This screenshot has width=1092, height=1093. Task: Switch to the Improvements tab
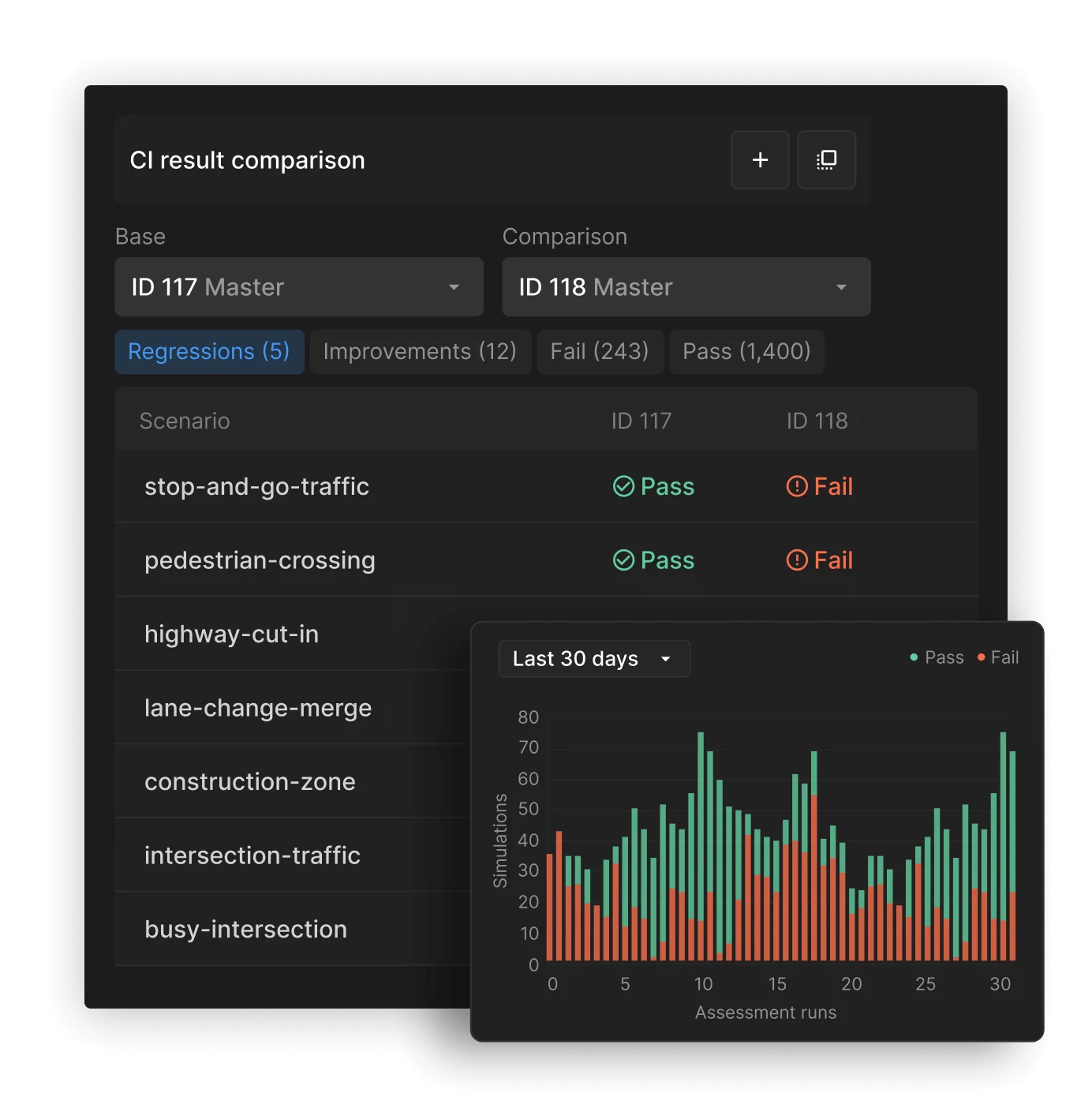[420, 351]
